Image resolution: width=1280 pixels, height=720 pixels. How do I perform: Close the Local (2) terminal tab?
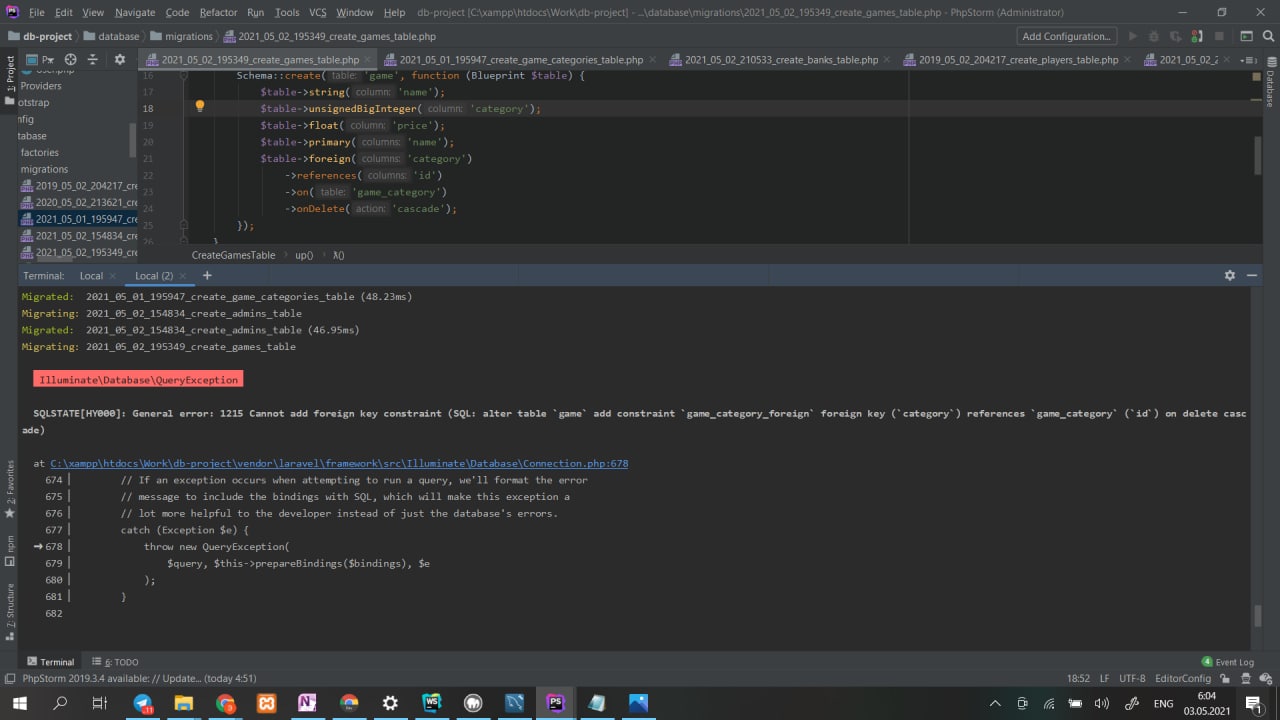pyautogui.click(x=184, y=276)
